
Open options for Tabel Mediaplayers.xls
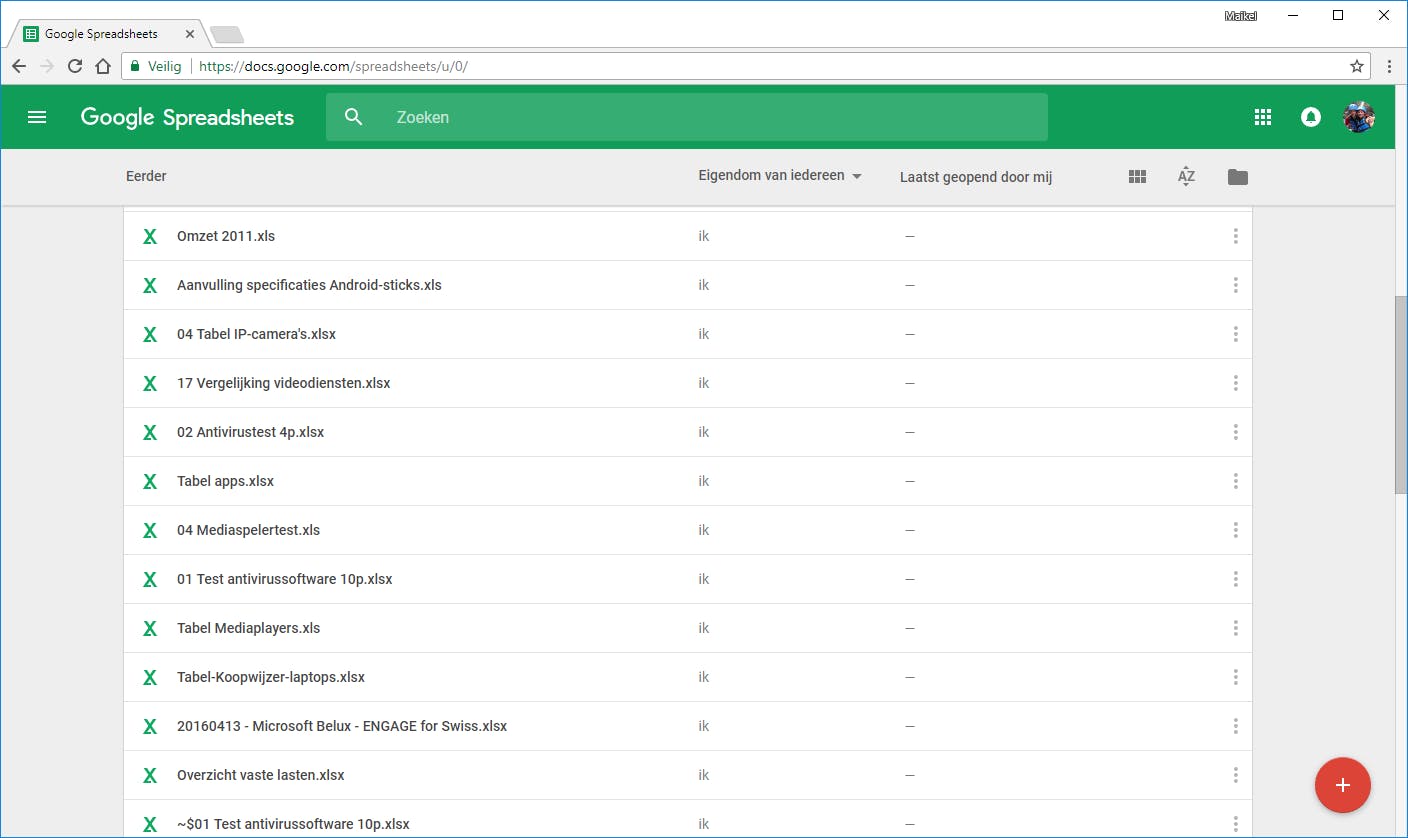1235,628
